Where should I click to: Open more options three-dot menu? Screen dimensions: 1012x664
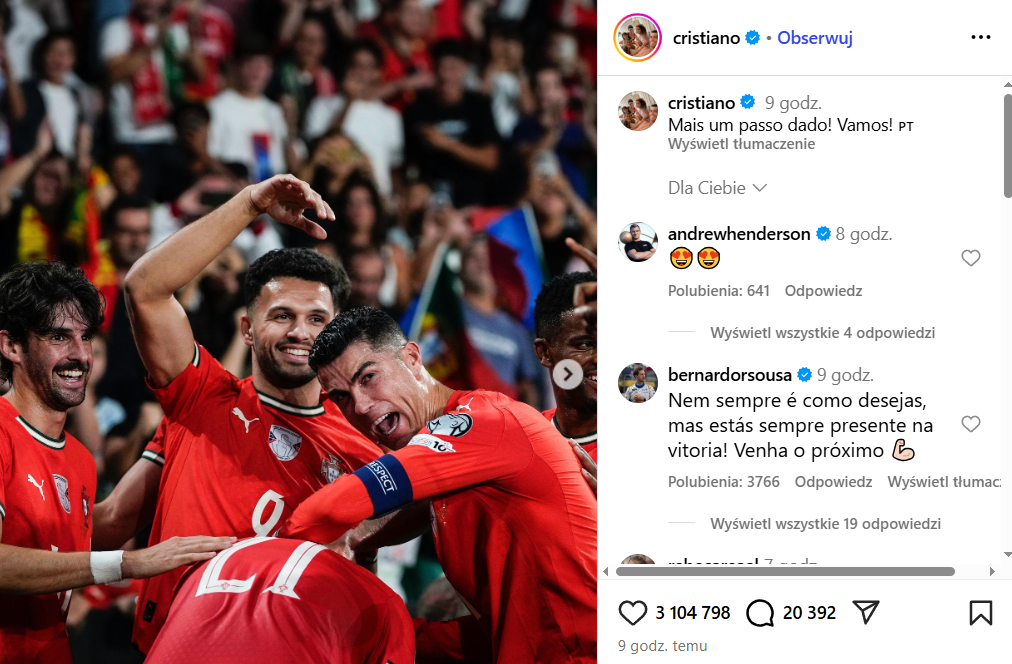coord(980,37)
